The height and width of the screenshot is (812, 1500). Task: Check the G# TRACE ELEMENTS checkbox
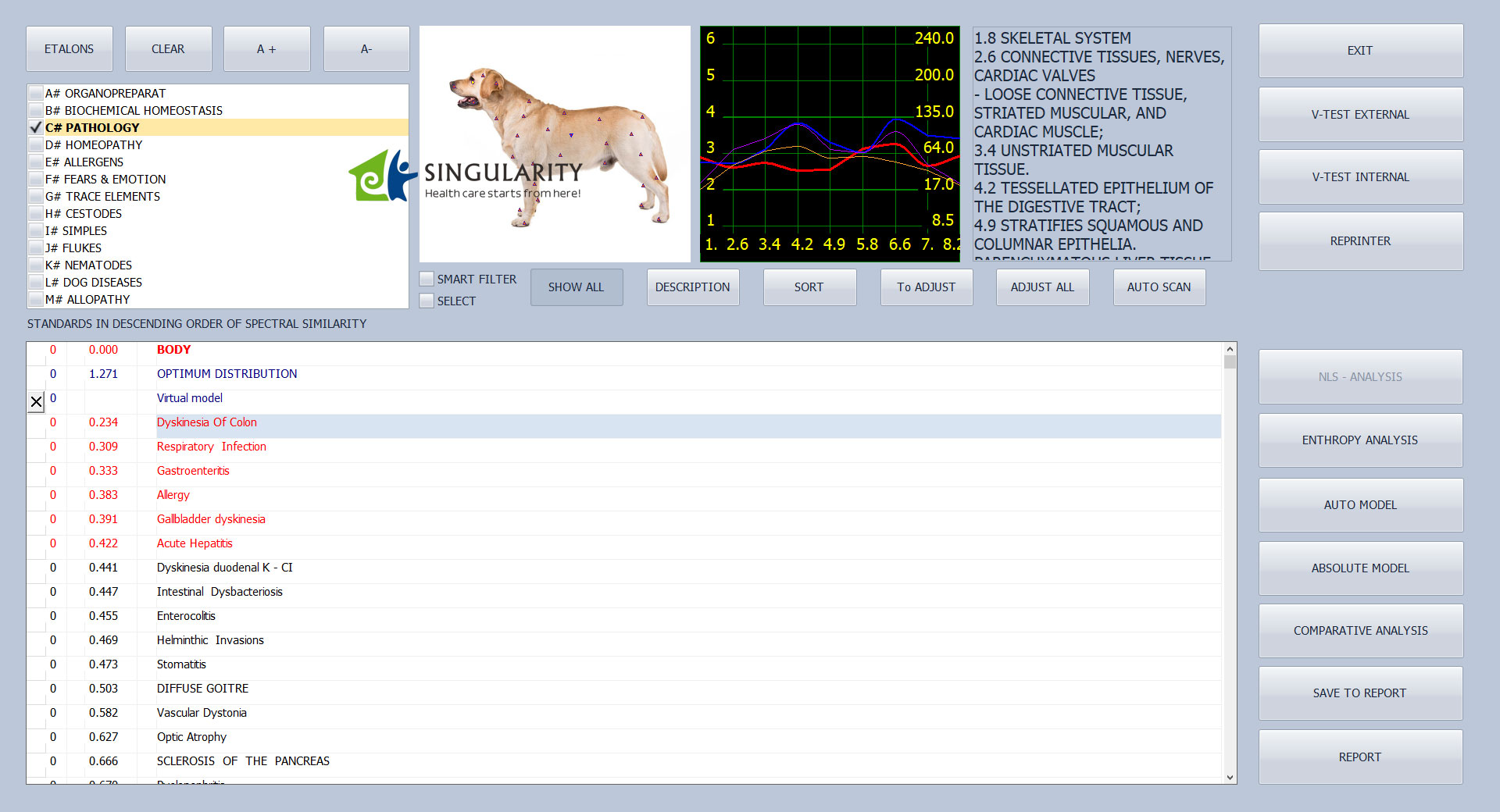click(x=36, y=196)
